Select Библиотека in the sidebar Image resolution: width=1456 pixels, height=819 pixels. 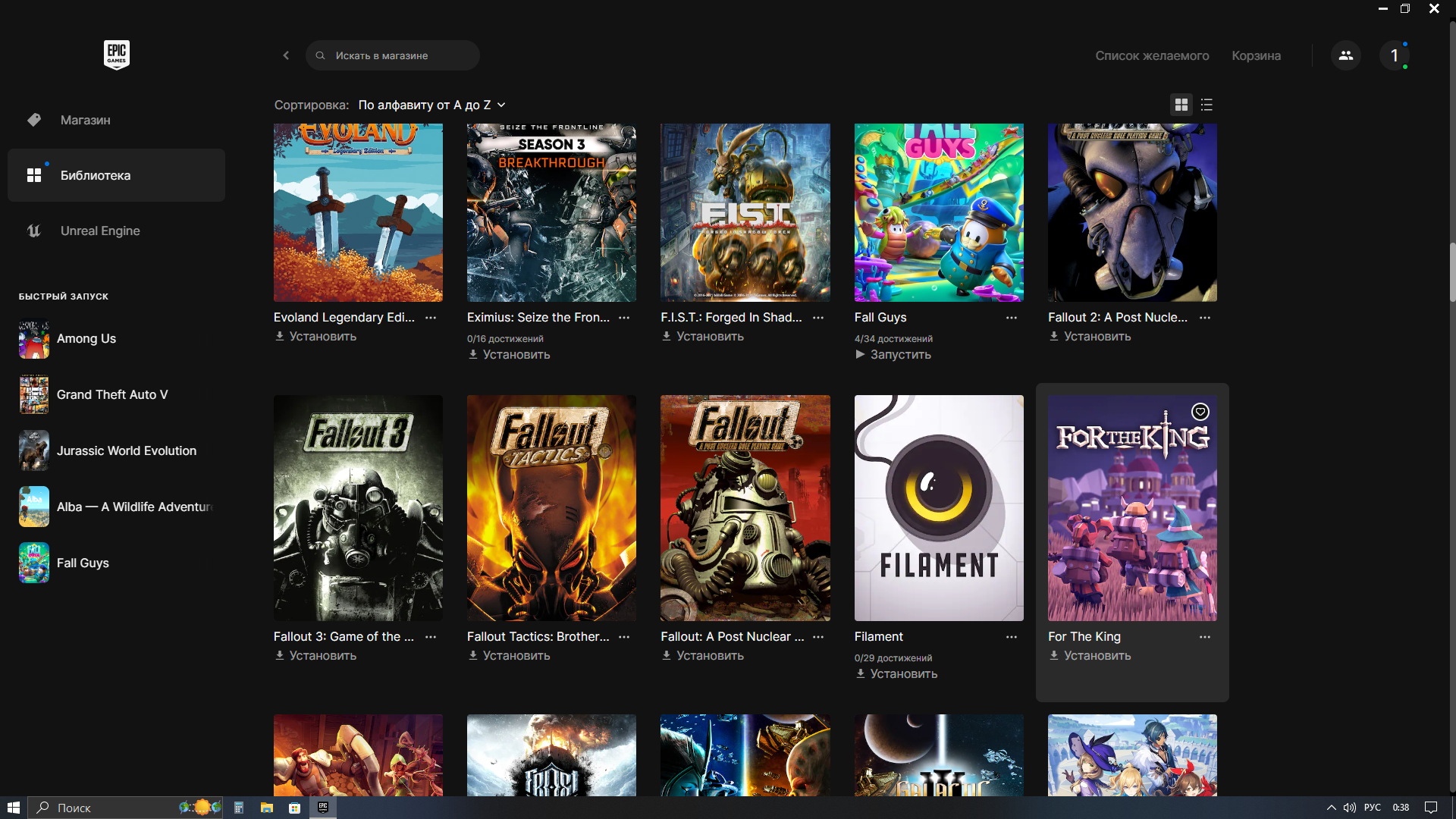tap(95, 175)
